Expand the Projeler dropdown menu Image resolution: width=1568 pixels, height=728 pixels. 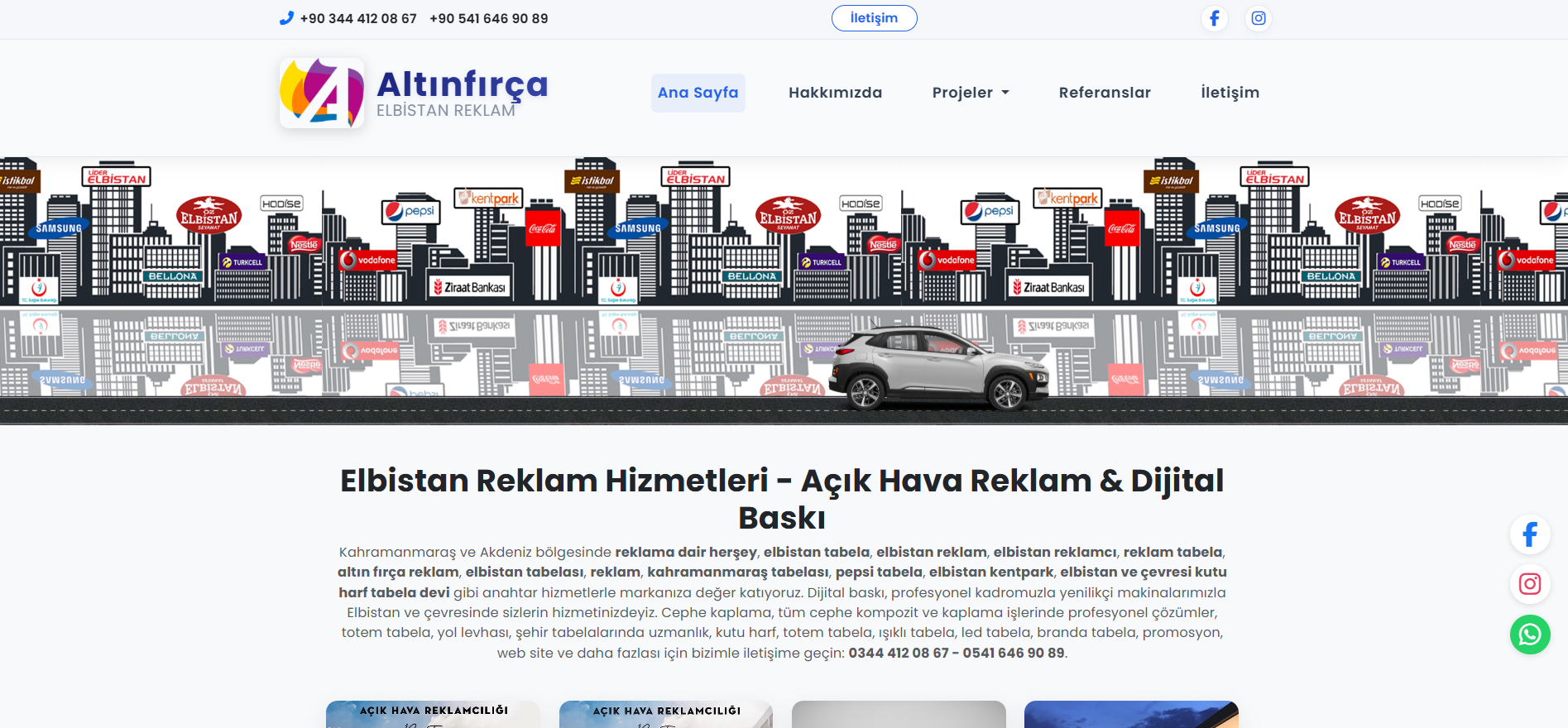pyautogui.click(x=971, y=93)
